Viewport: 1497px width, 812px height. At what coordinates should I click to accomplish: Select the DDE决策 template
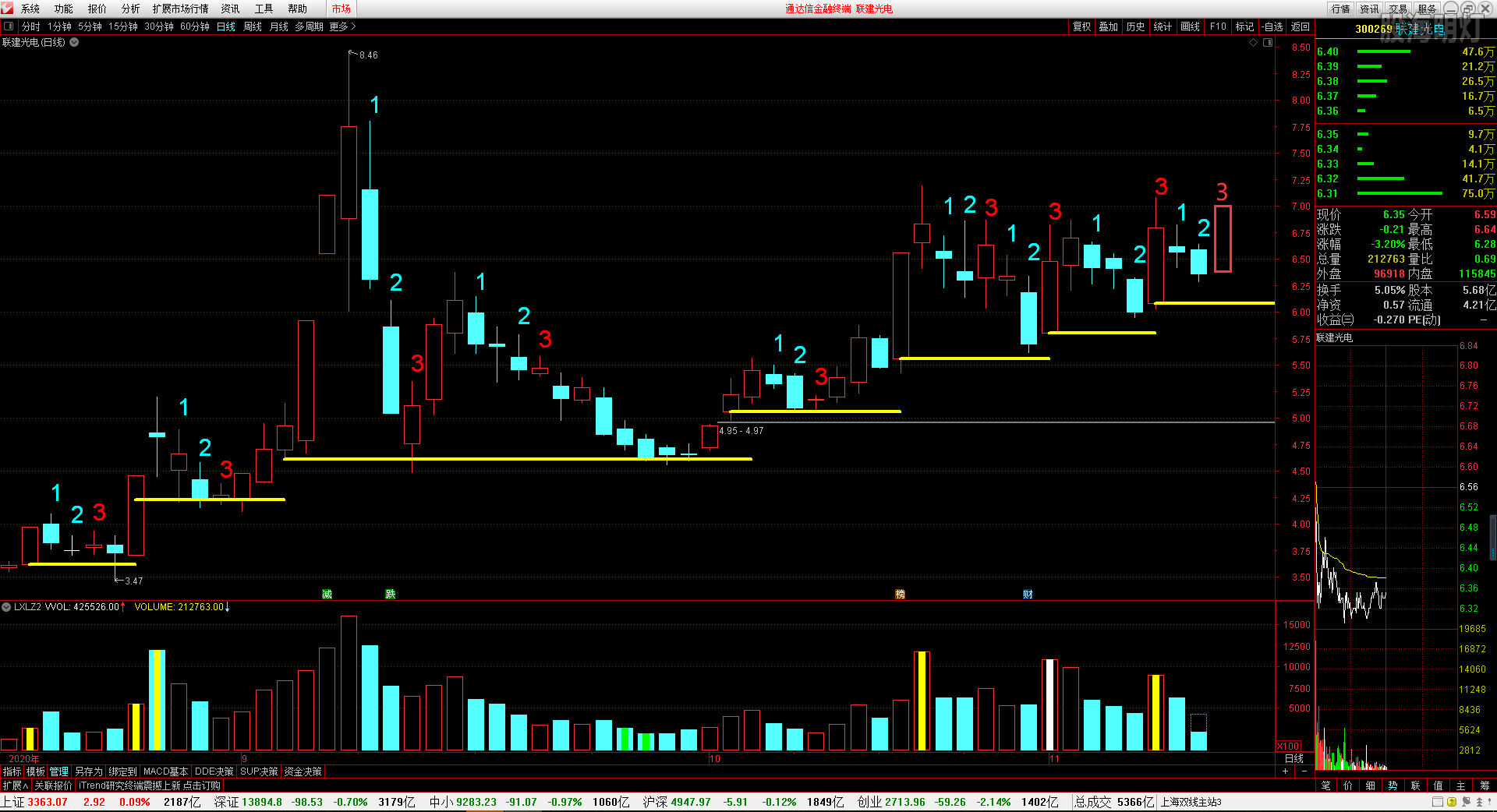pyautogui.click(x=214, y=771)
